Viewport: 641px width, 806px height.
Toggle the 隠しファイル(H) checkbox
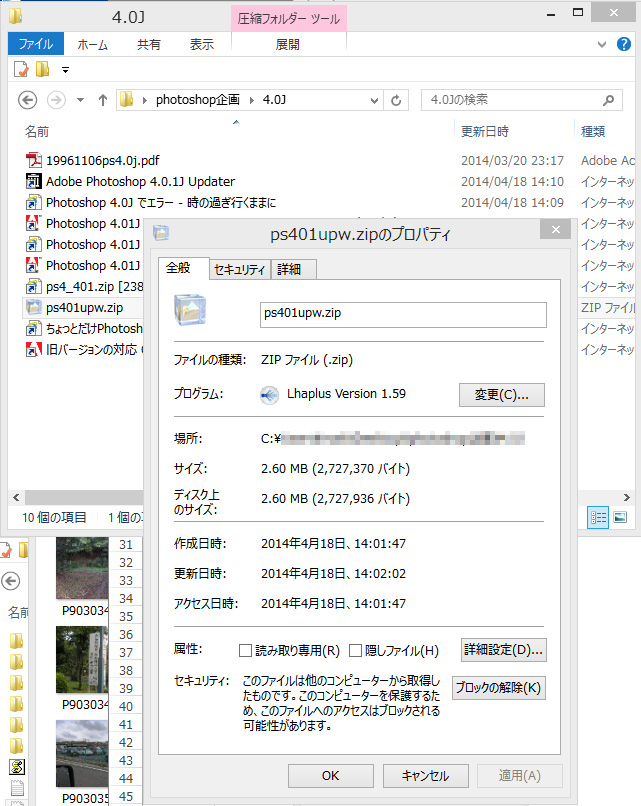coord(355,651)
